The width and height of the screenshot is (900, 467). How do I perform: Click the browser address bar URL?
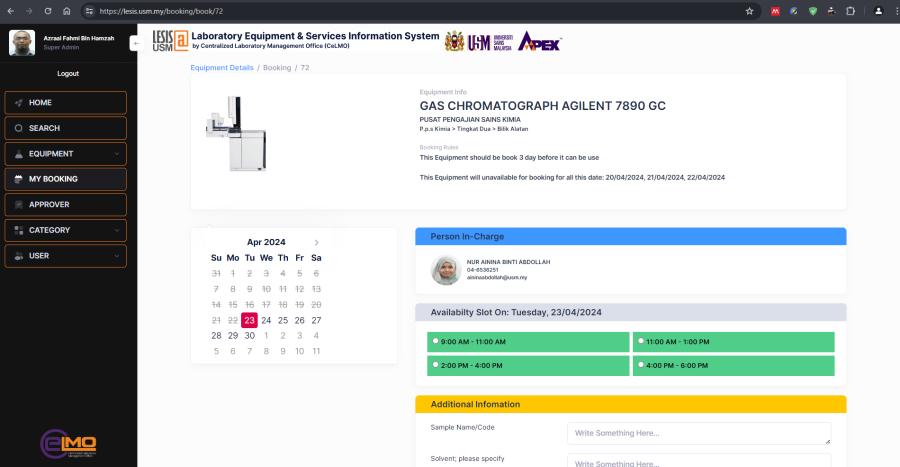(x=161, y=11)
